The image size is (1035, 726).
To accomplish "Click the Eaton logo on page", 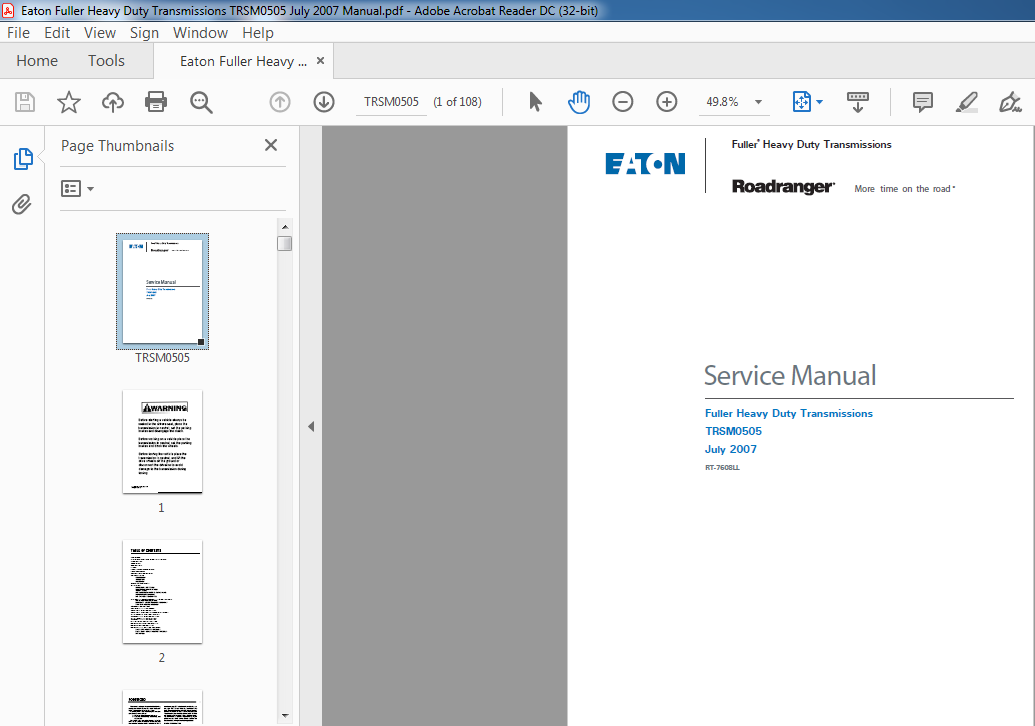I will click(x=645, y=163).
